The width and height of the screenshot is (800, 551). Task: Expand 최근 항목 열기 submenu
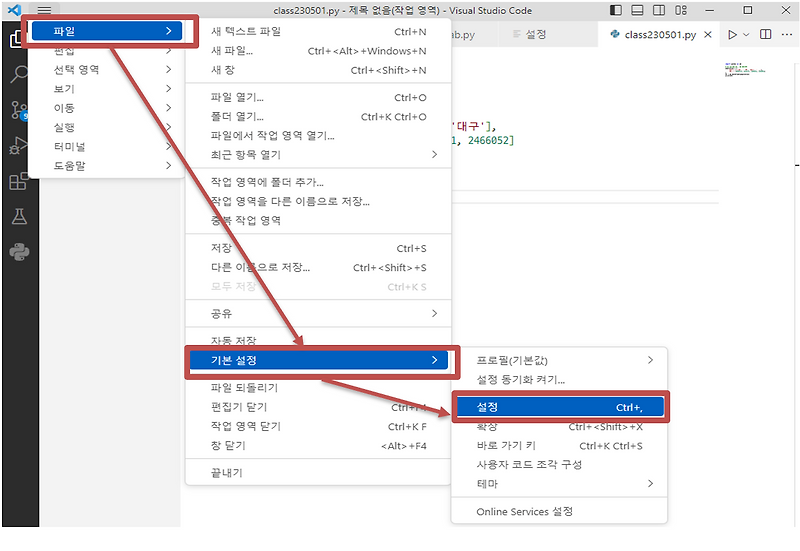pos(318,155)
